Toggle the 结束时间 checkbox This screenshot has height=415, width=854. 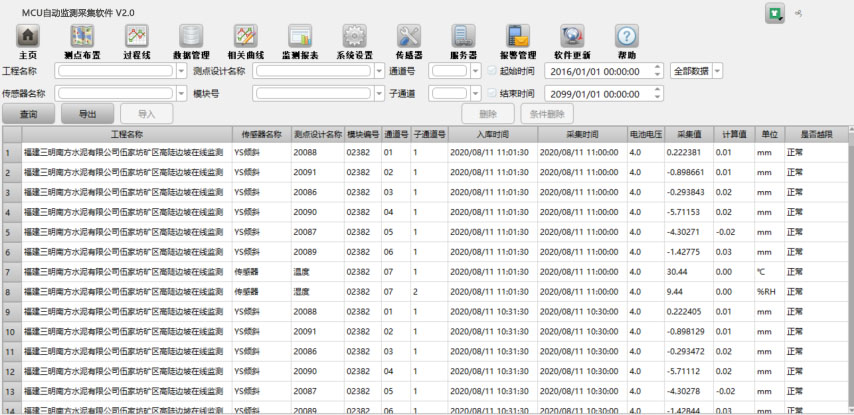(x=492, y=94)
